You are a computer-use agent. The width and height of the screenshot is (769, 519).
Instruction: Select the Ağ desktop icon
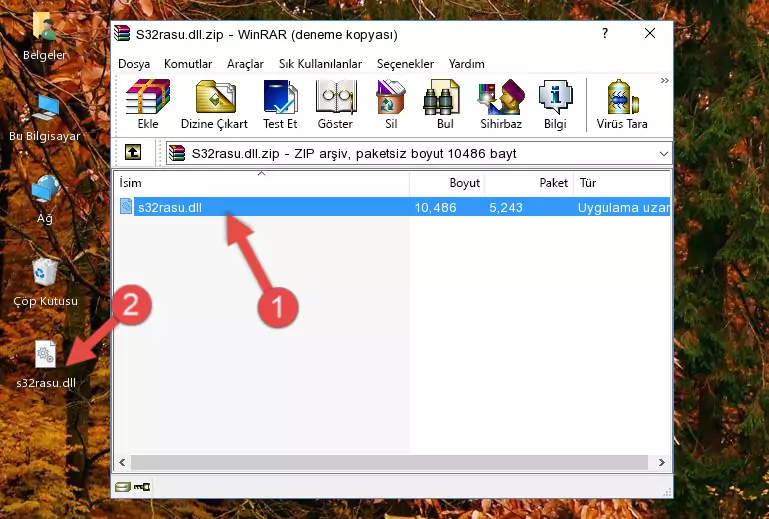[45, 199]
